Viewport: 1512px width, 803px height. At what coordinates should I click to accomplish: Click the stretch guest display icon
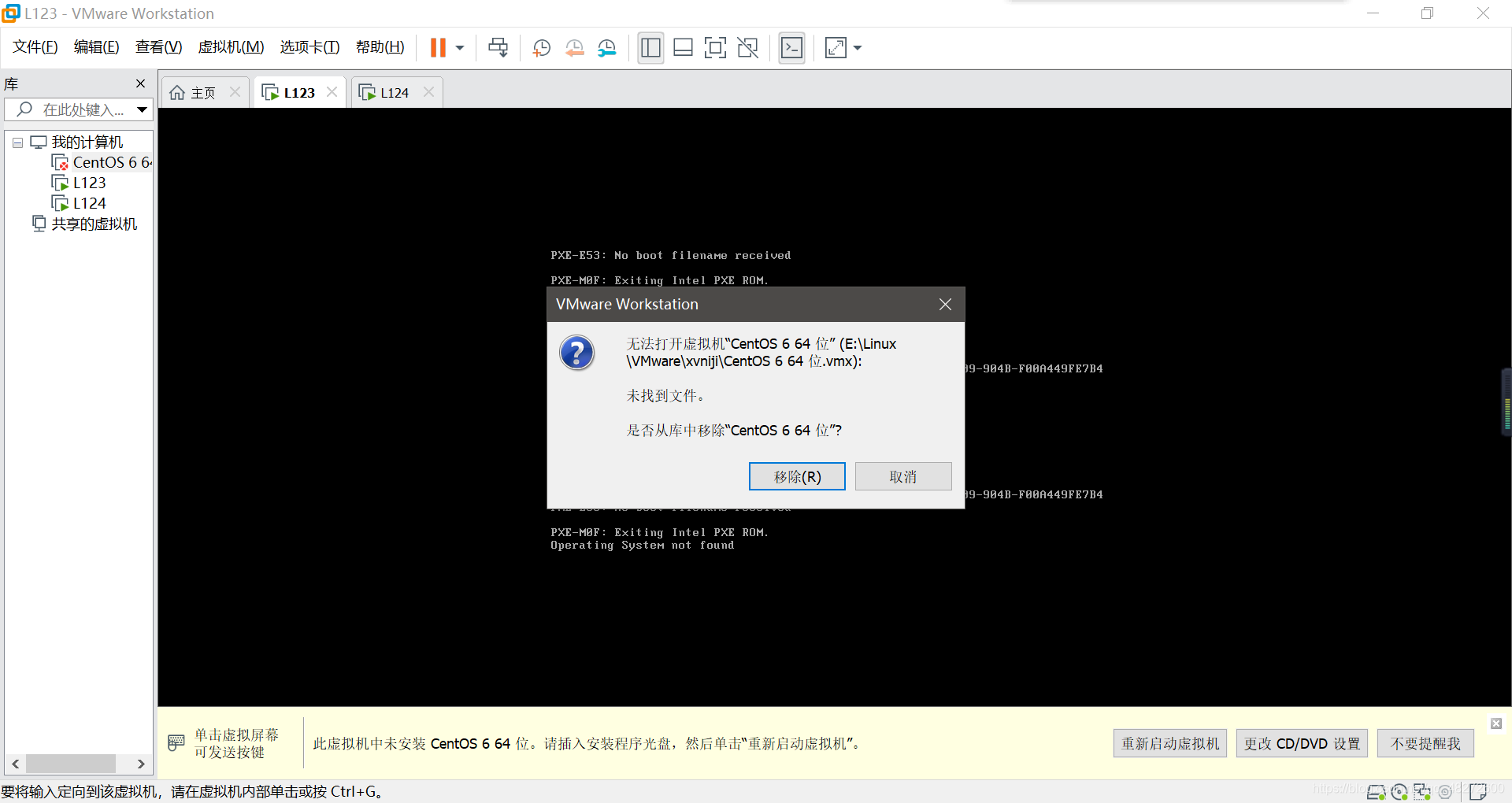(x=836, y=48)
